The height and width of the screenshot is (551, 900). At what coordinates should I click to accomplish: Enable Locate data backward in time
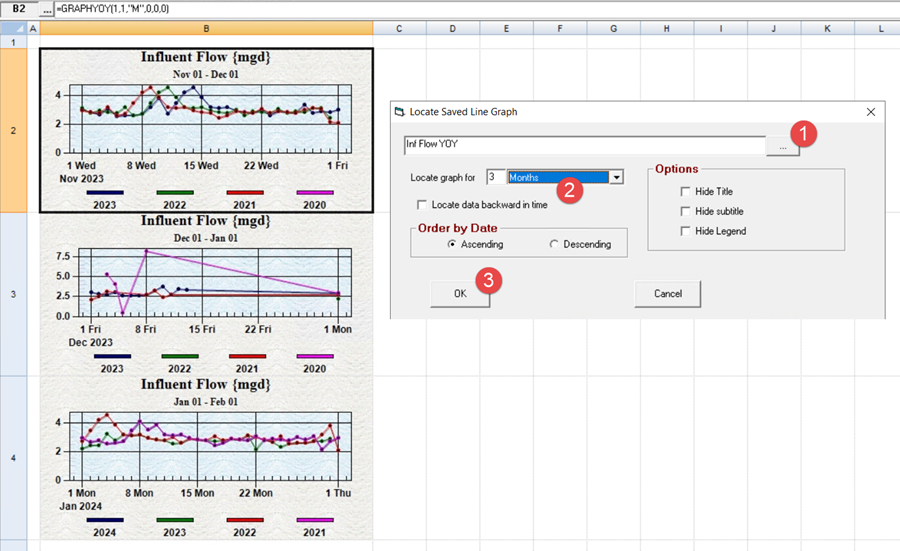pyautogui.click(x=423, y=205)
